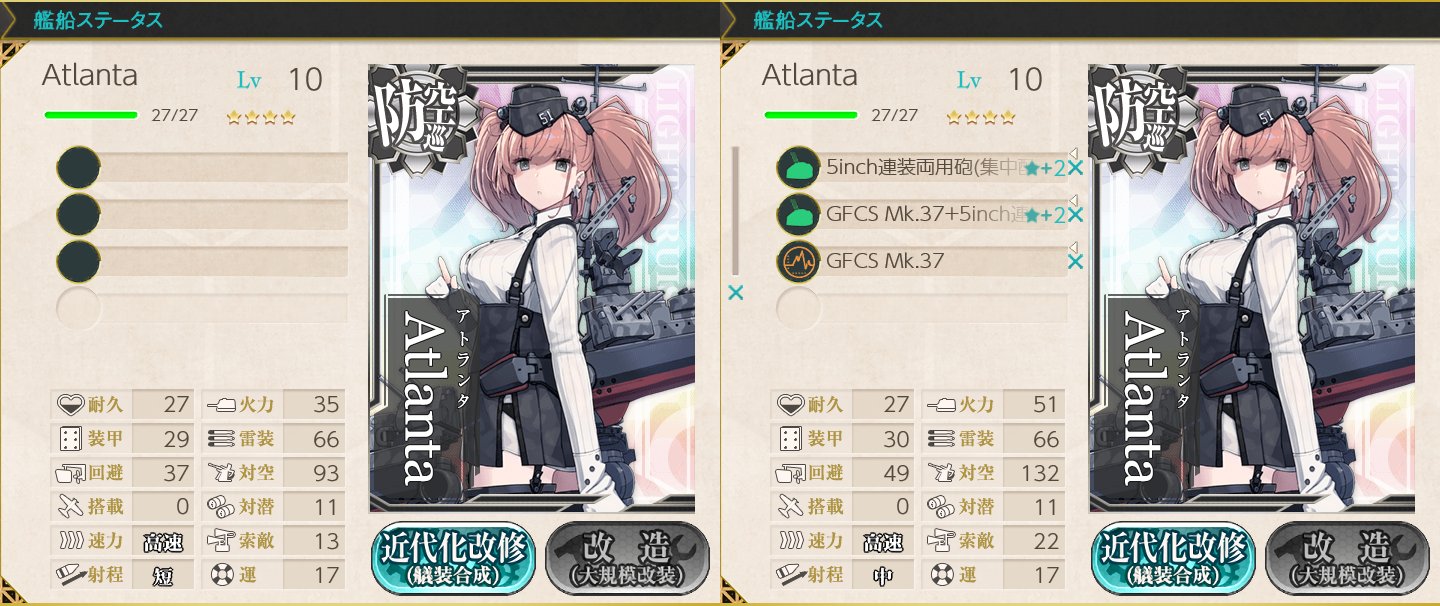Select the third empty dark equipment slot circle
1440x606 pixels.
pyautogui.click(x=79, y=261)
